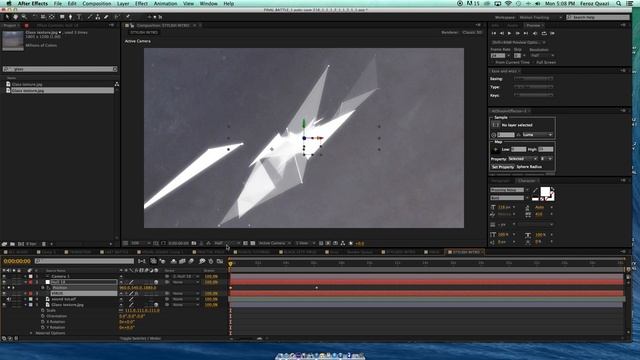Mute audio in Preview panel

[x=535, y=33]
